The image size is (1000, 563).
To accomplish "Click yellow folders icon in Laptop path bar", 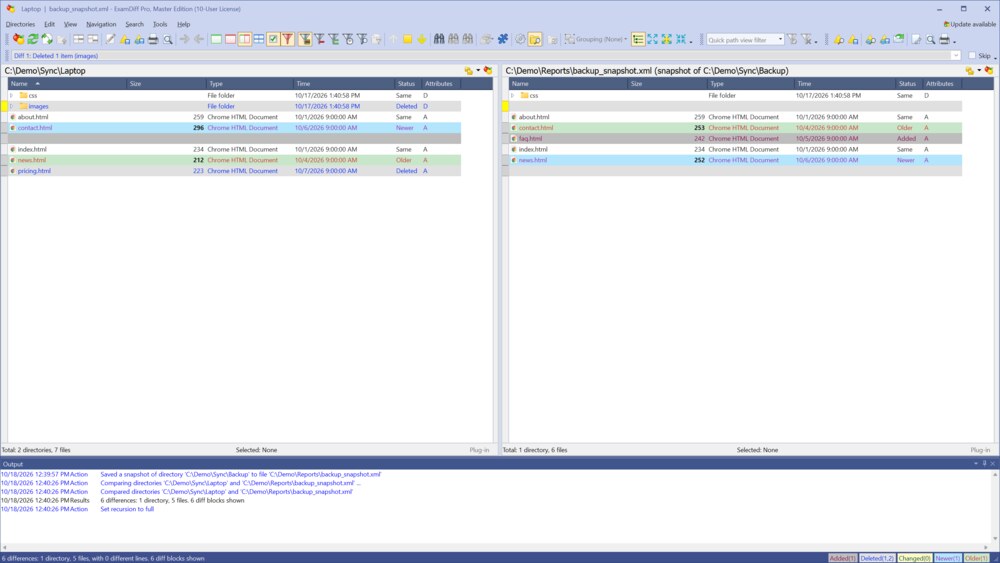I will (x=469, y=71).
